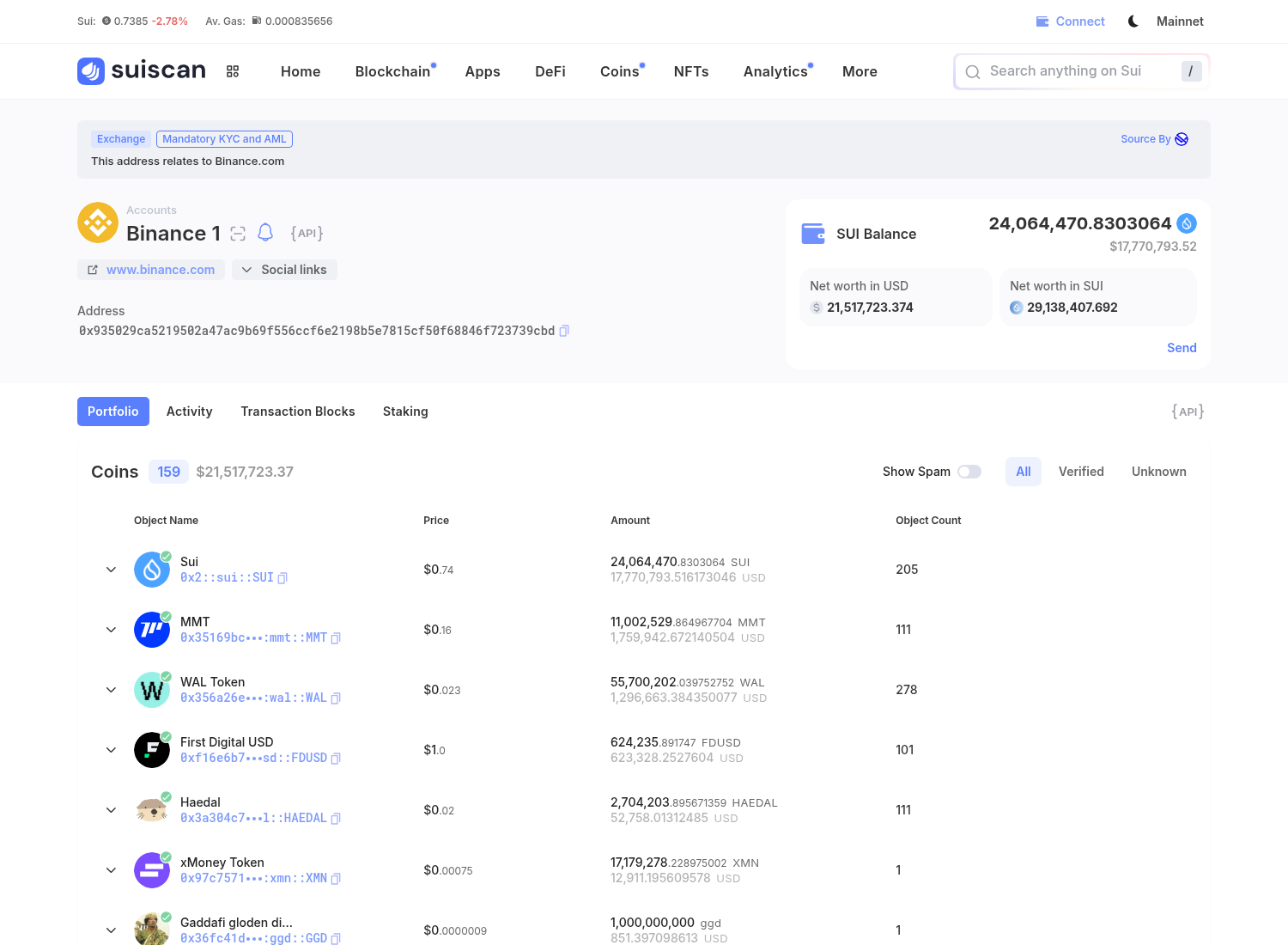Click the Binance account logo
The width and height of the screenshot is (1288, 945).
[x=98, y=223]
